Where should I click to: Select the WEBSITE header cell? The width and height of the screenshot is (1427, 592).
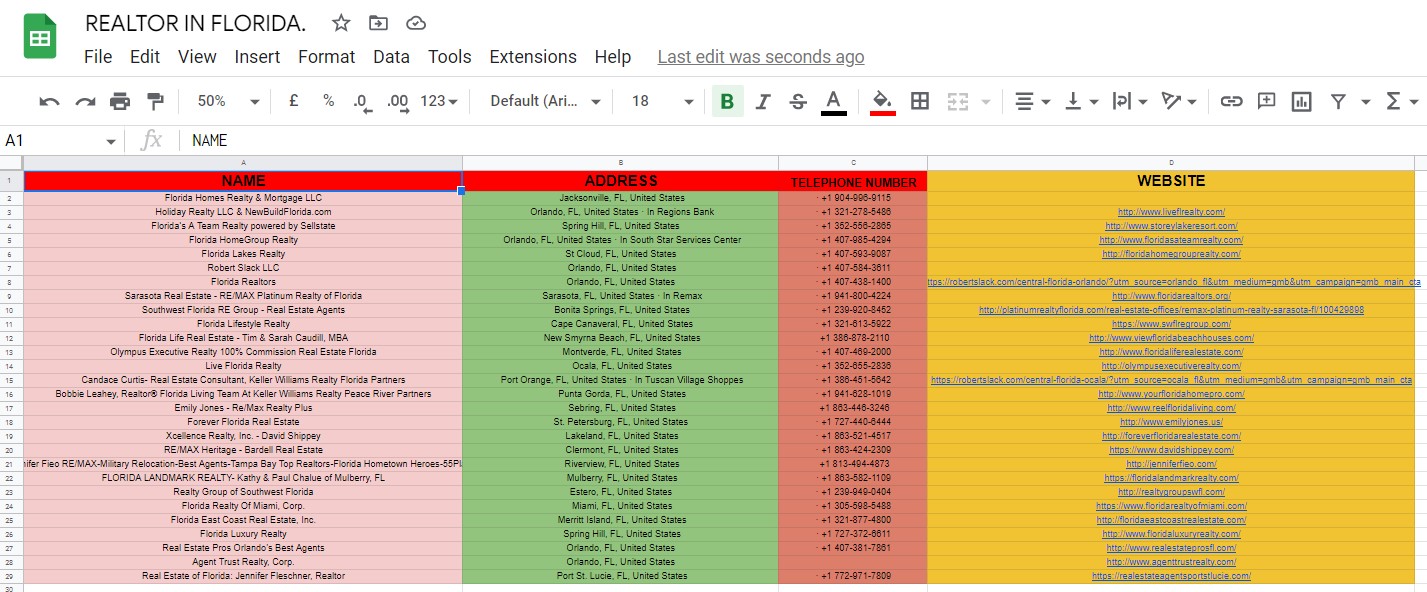[x=1171, y=181]
